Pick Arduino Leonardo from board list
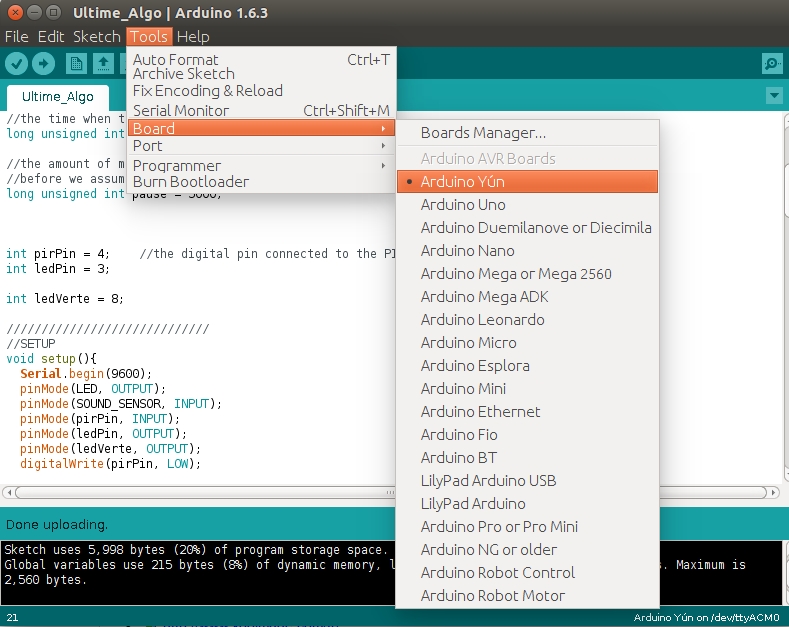 [x=482, y=319]
